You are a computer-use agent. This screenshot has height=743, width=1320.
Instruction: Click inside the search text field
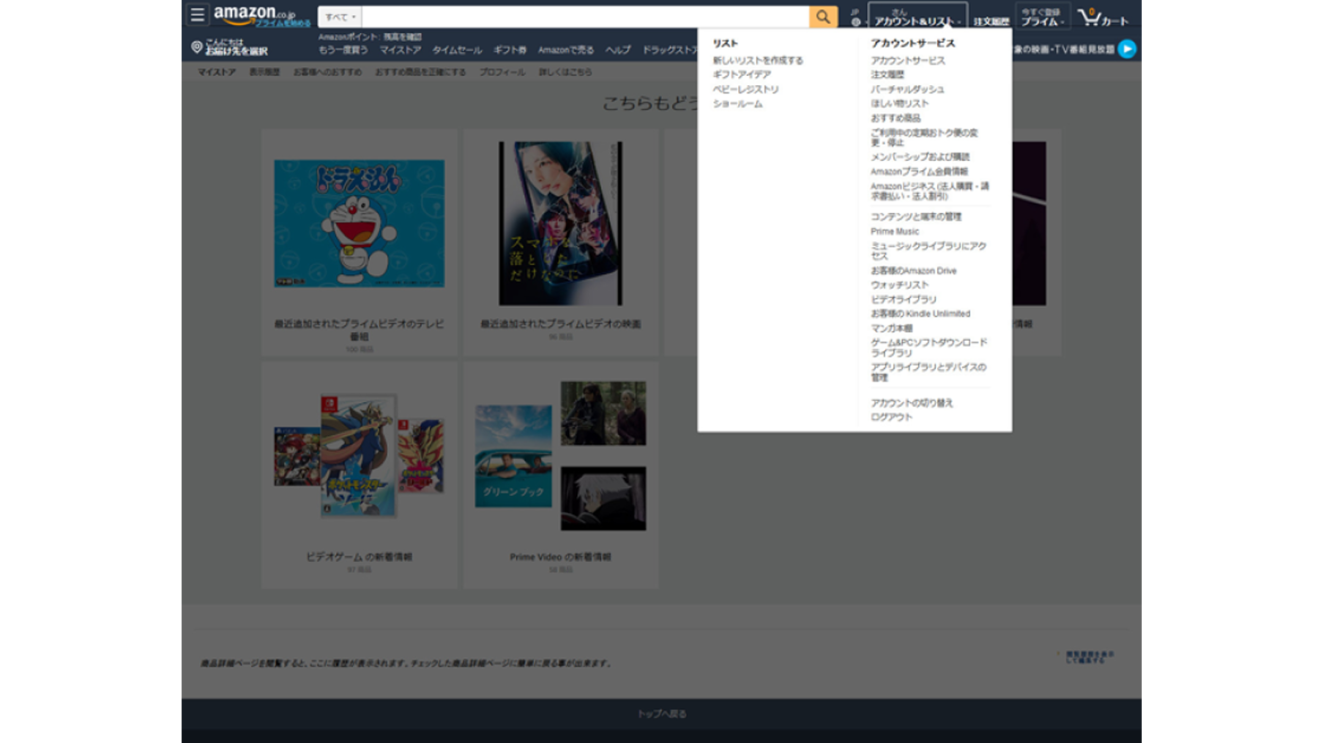[x=585, y=17]
